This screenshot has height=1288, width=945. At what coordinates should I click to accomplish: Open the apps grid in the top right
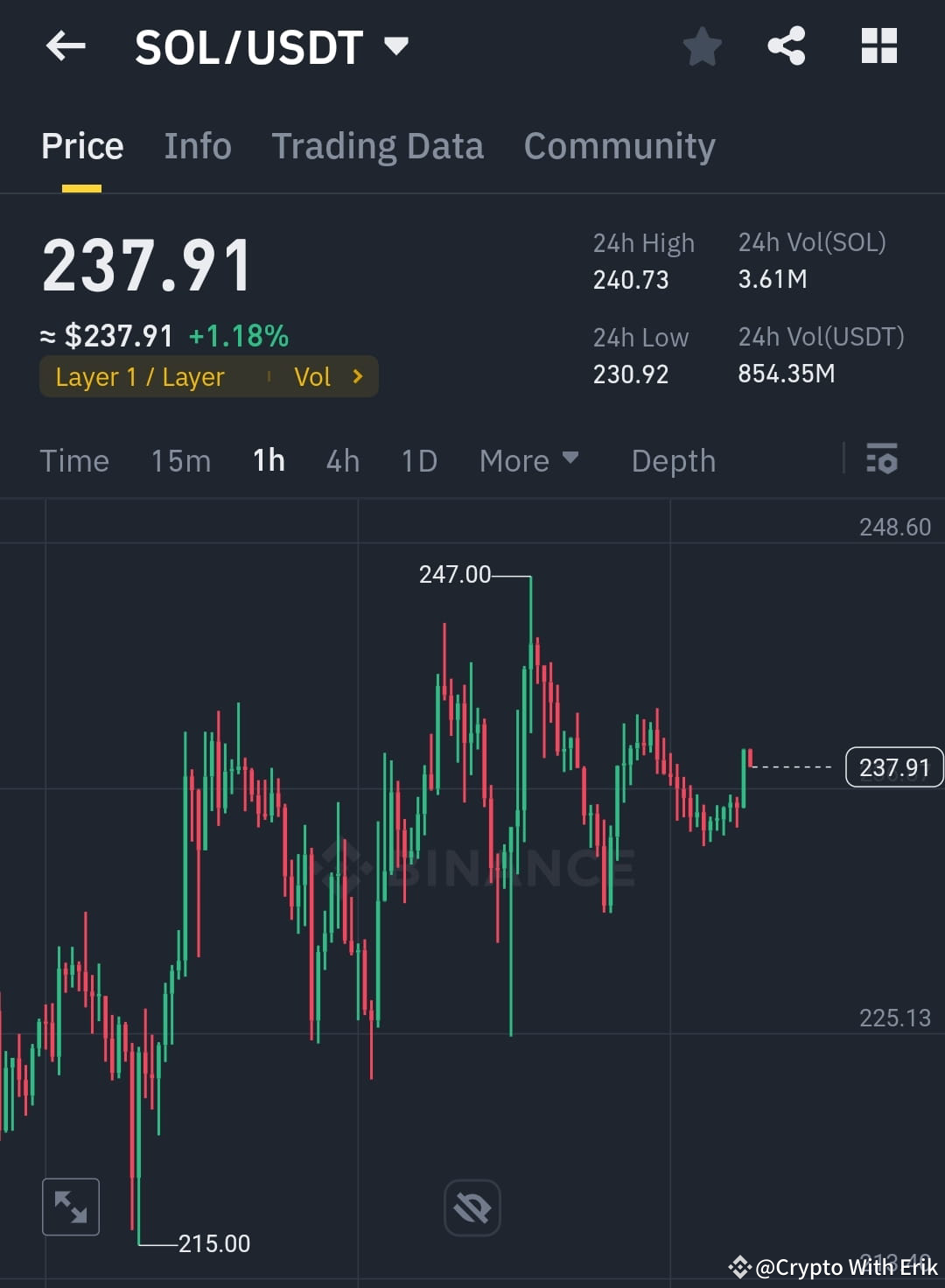[x=879, y=46]
